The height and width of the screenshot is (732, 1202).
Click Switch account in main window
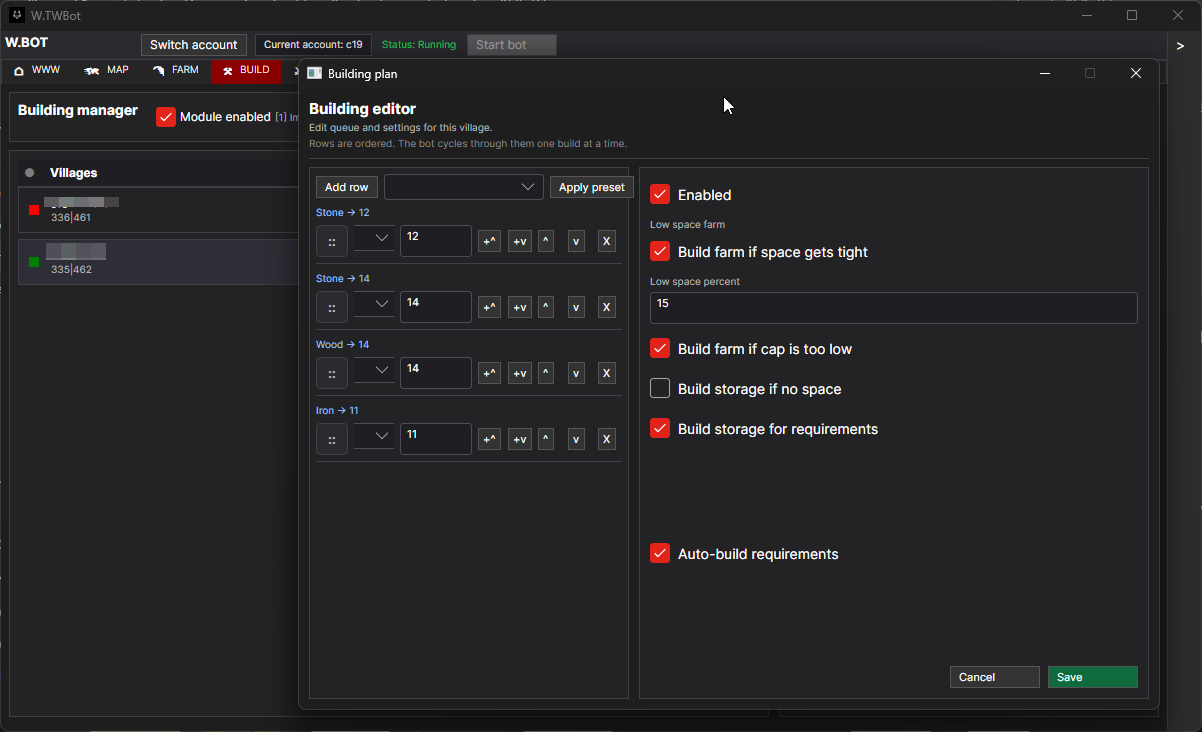(x=194, y=45)
